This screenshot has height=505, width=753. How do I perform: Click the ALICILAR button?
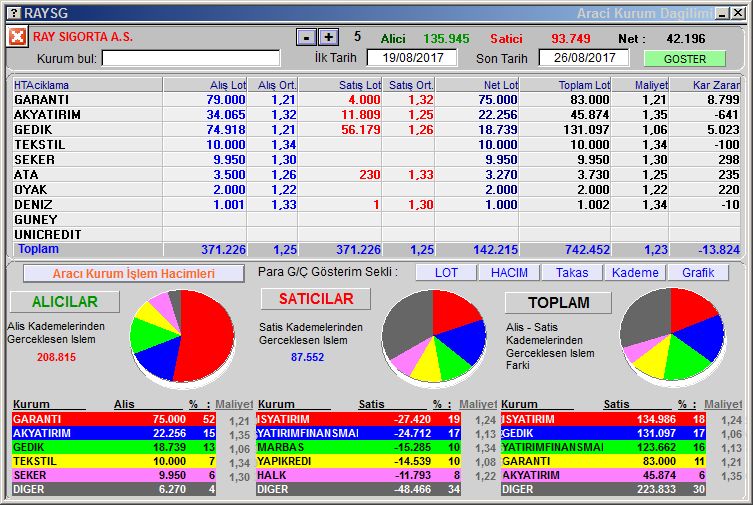[65, 301]
